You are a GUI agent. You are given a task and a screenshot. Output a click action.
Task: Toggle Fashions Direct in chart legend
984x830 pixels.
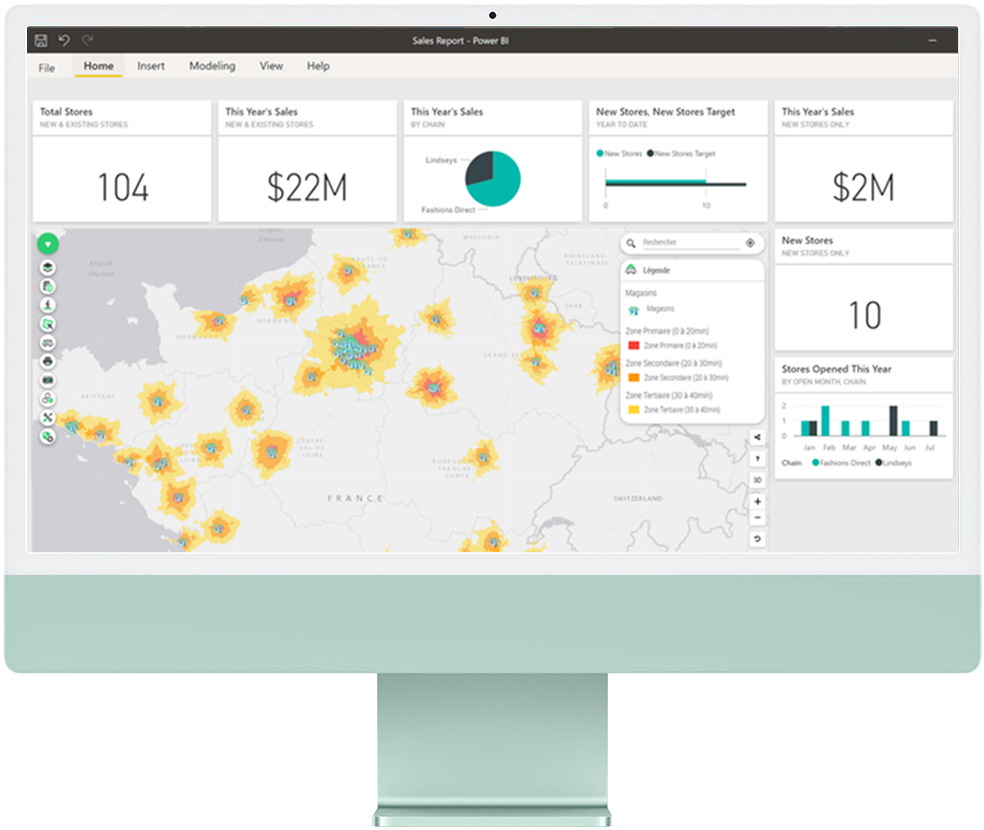pos(842,463)
